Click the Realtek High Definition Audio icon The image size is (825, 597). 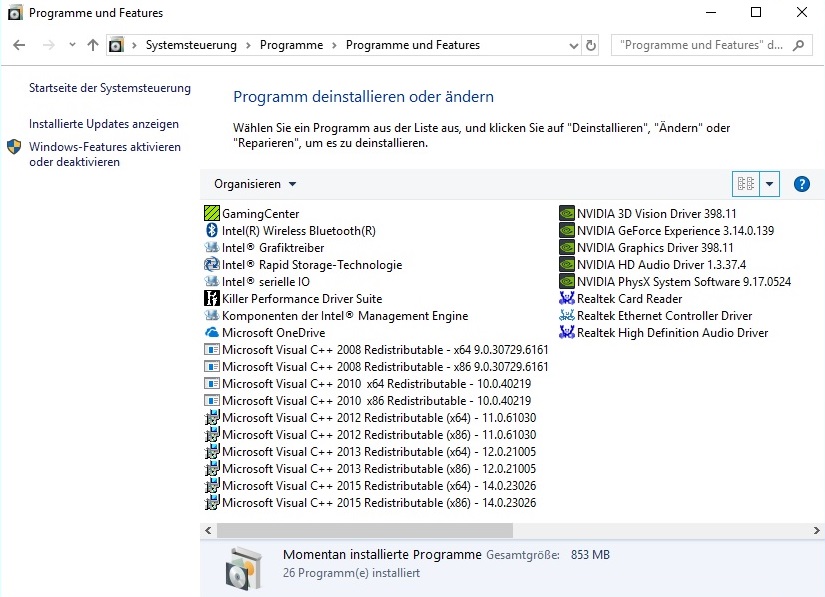pos(567,332)
